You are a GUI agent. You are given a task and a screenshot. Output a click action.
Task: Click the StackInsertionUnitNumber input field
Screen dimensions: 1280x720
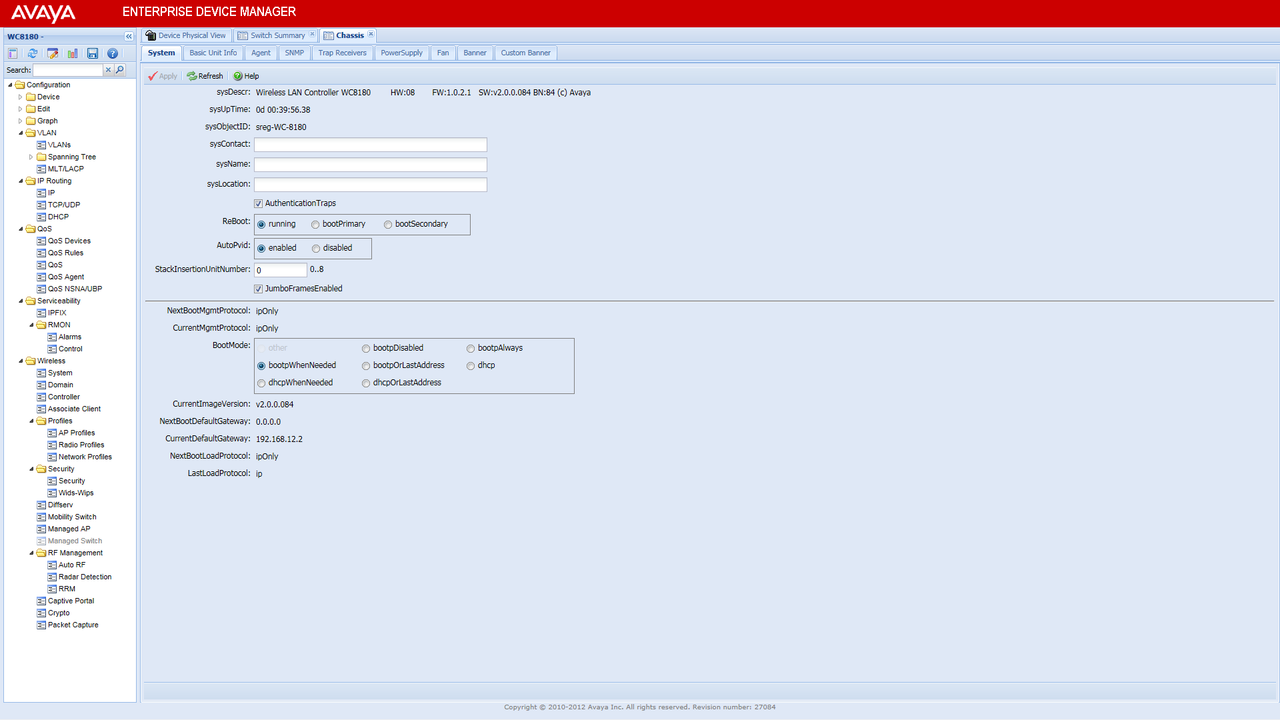point(280,270)
